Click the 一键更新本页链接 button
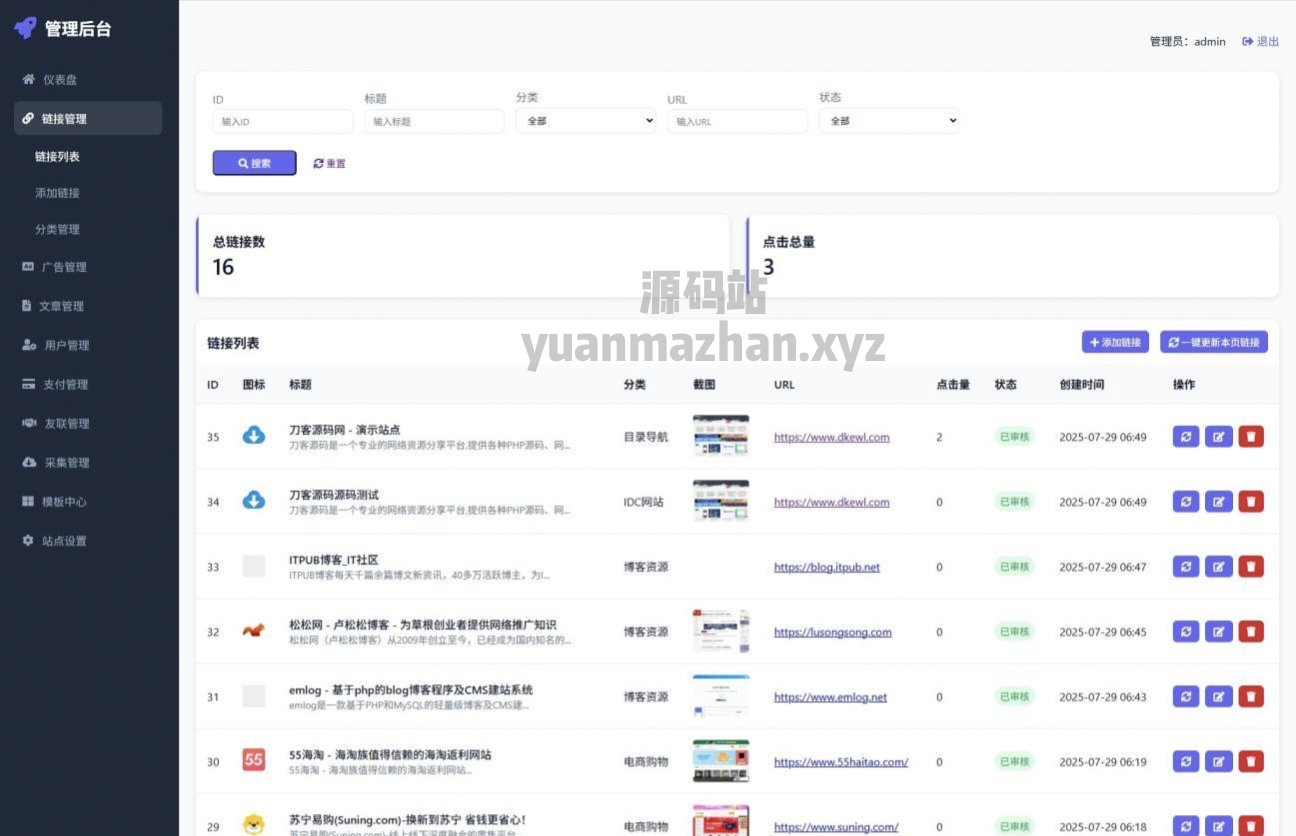This screenshot has width=1296, height=836. 1214,342
